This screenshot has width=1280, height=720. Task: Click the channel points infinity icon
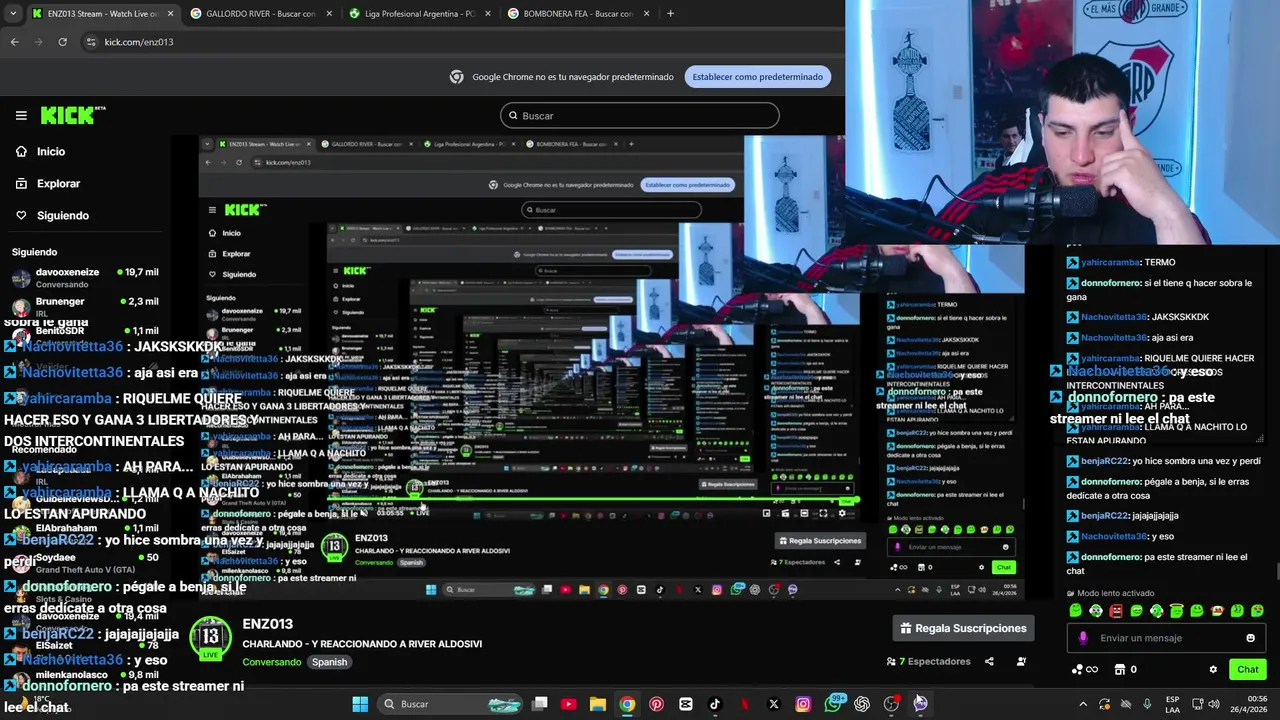(x=1085, y=669)
